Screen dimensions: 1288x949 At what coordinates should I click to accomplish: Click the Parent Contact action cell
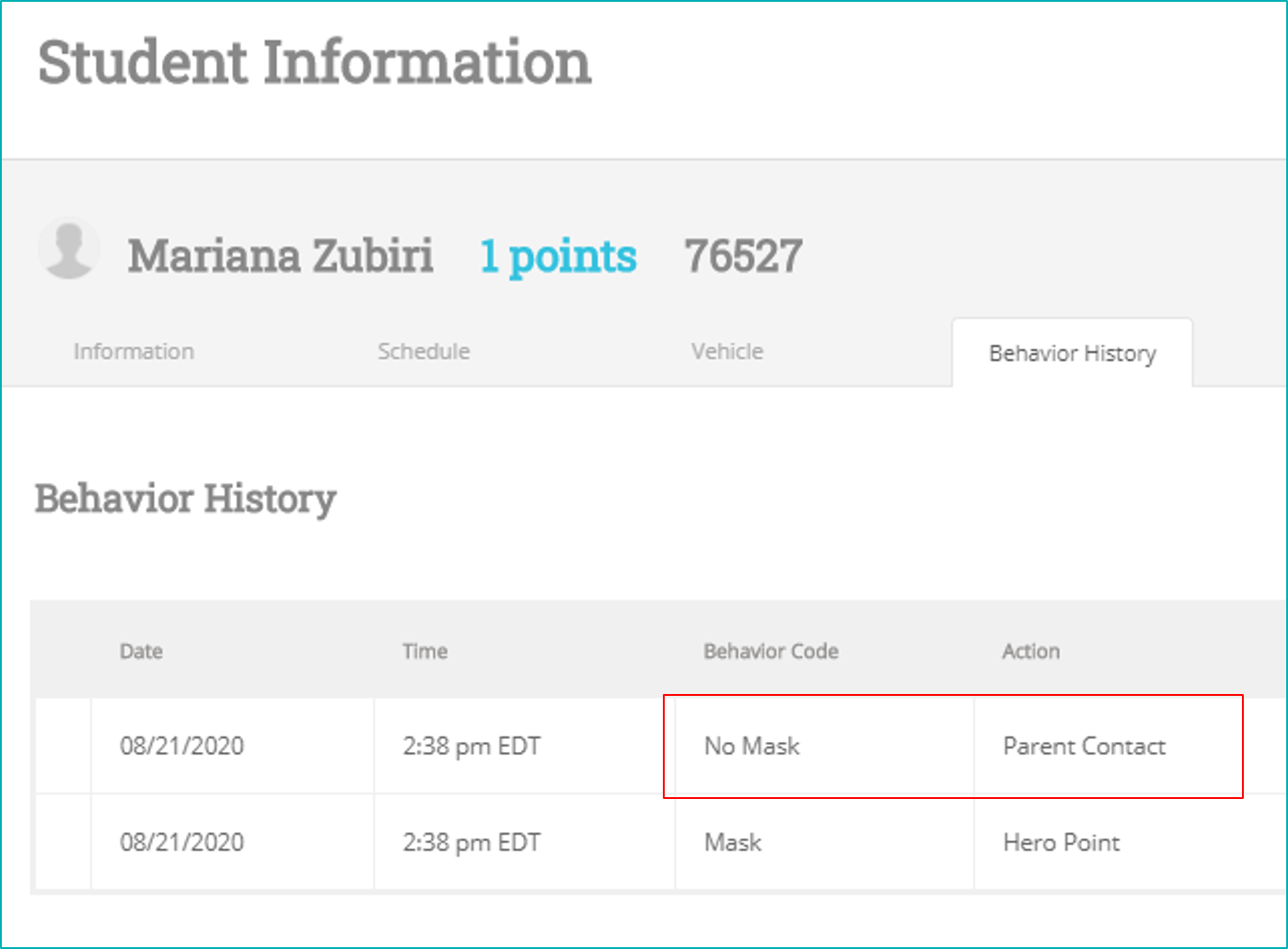click(1084, 746)
